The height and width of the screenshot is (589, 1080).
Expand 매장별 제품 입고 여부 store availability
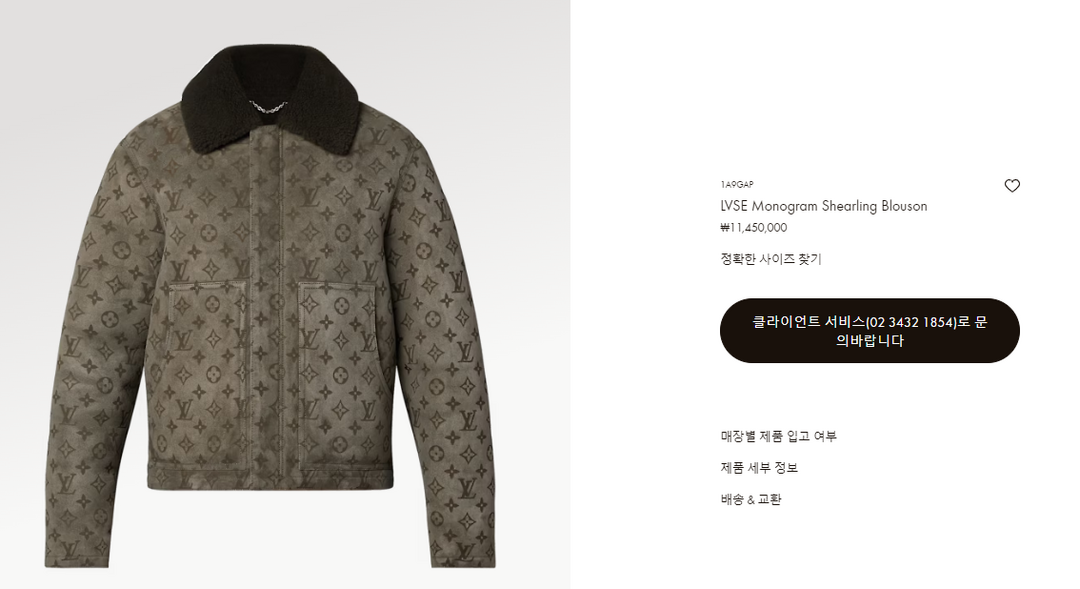point(778,436)
